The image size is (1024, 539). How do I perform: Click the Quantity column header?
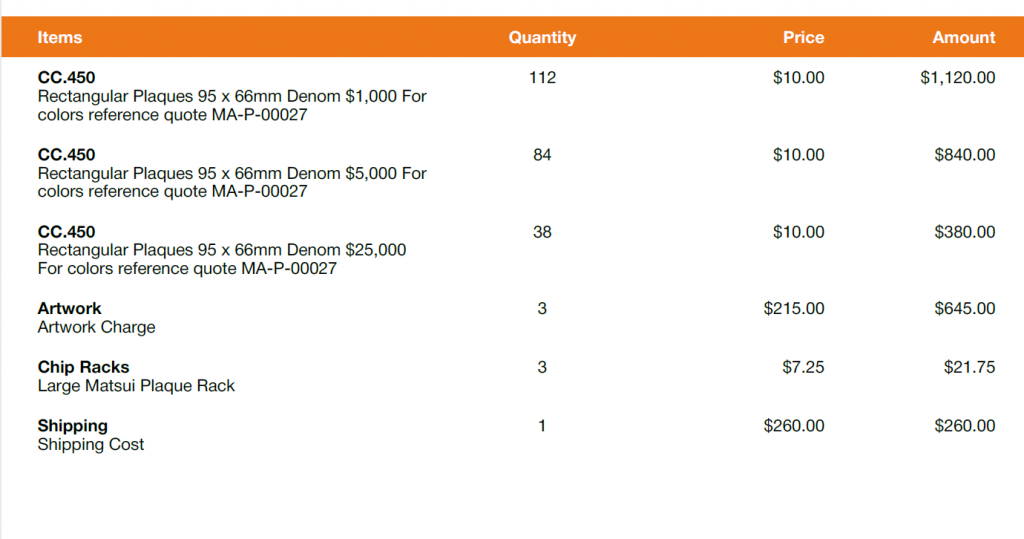click(542, 38)
